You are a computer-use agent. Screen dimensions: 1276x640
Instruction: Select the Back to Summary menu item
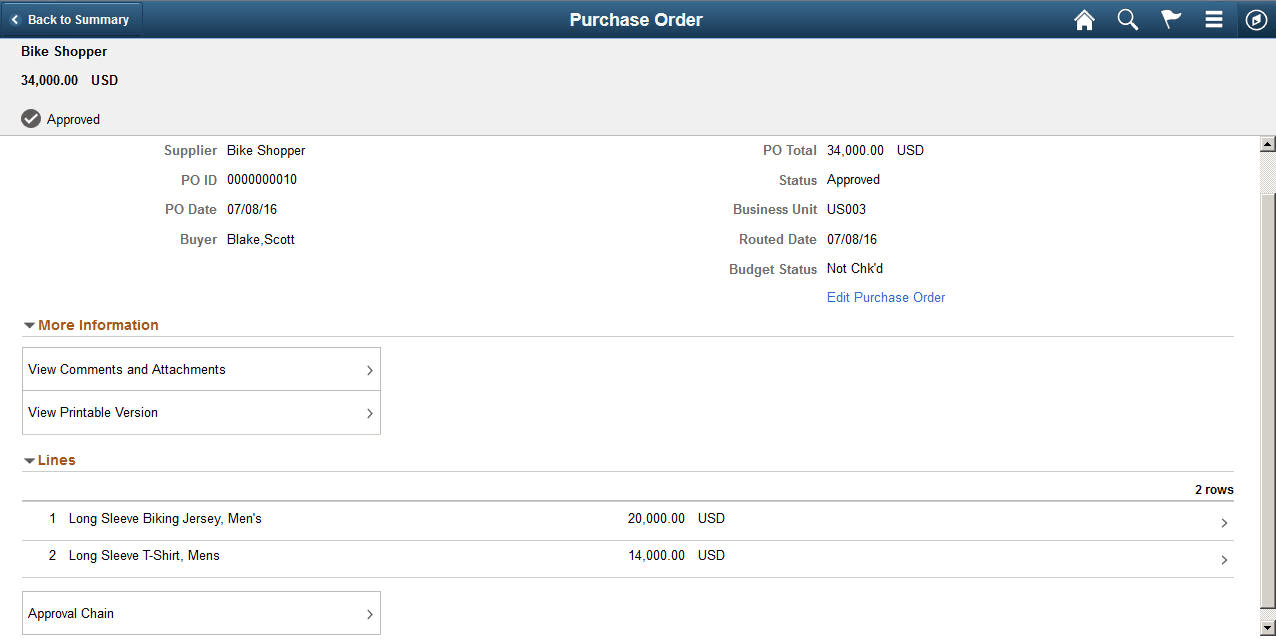(78, 18)
